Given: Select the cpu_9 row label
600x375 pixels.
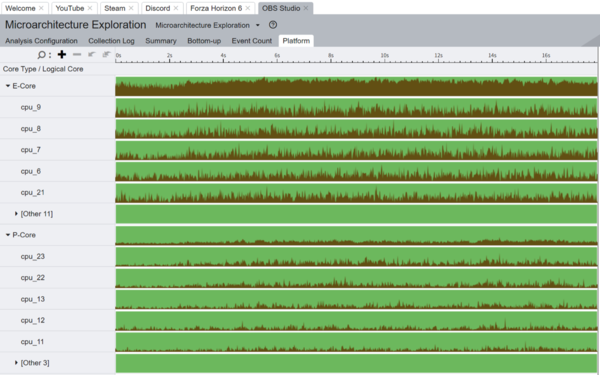Looking at the screenshot, I should click(31, 107).
